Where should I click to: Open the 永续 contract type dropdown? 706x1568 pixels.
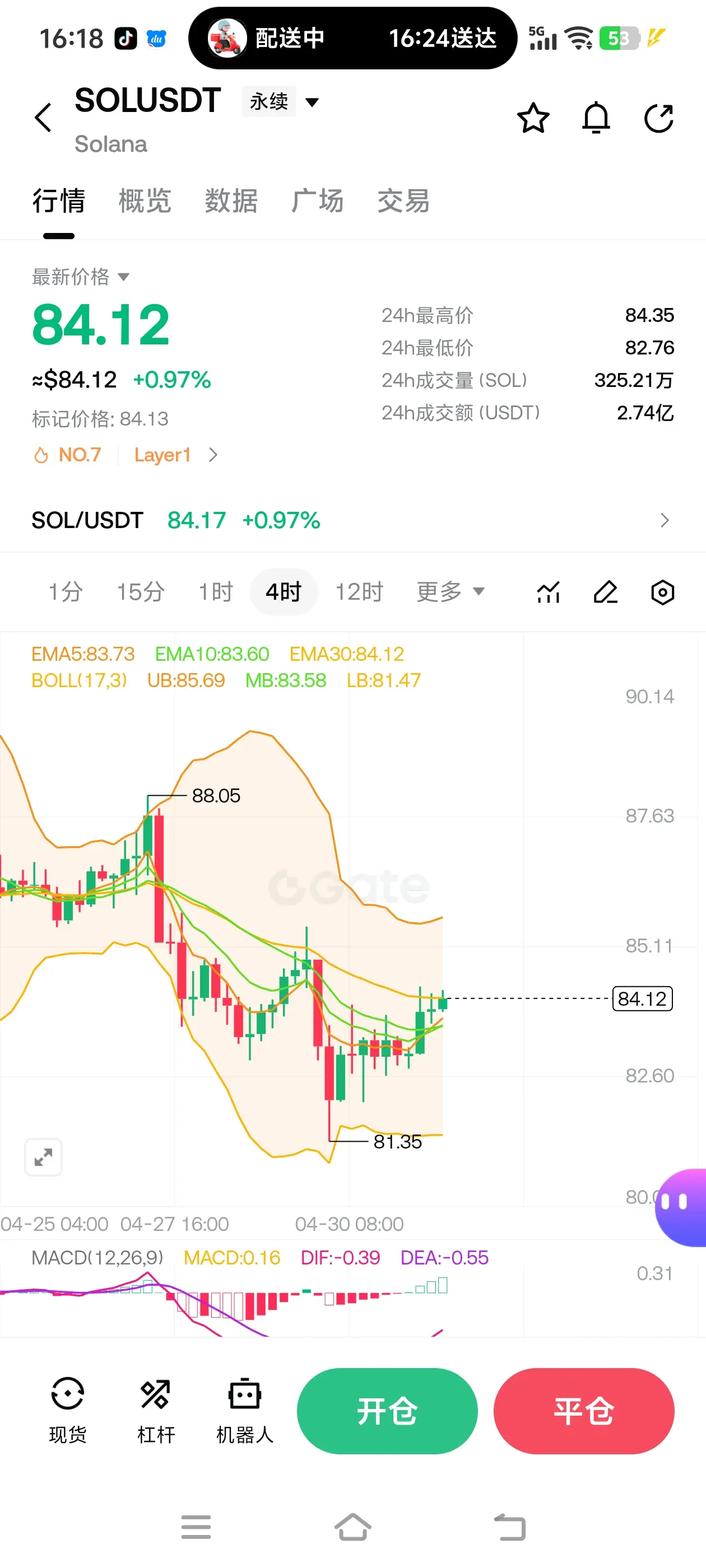pos(281,101)
